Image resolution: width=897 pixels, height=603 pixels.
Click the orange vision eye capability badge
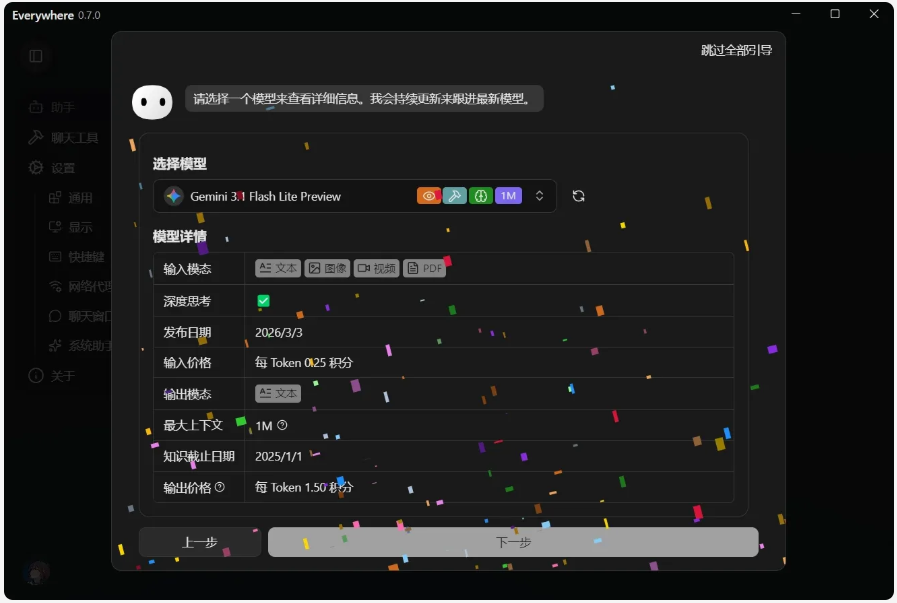tap(428, 196)
